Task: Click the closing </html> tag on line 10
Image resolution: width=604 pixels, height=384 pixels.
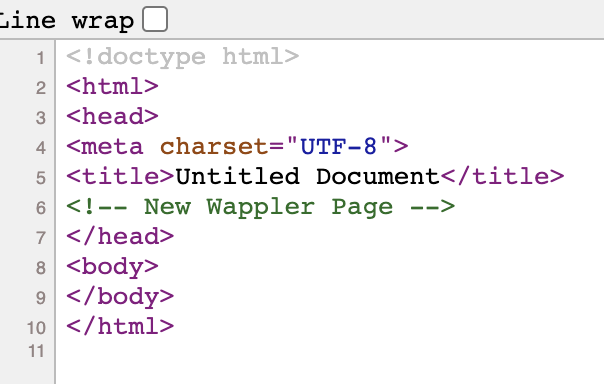Action: 120,327
